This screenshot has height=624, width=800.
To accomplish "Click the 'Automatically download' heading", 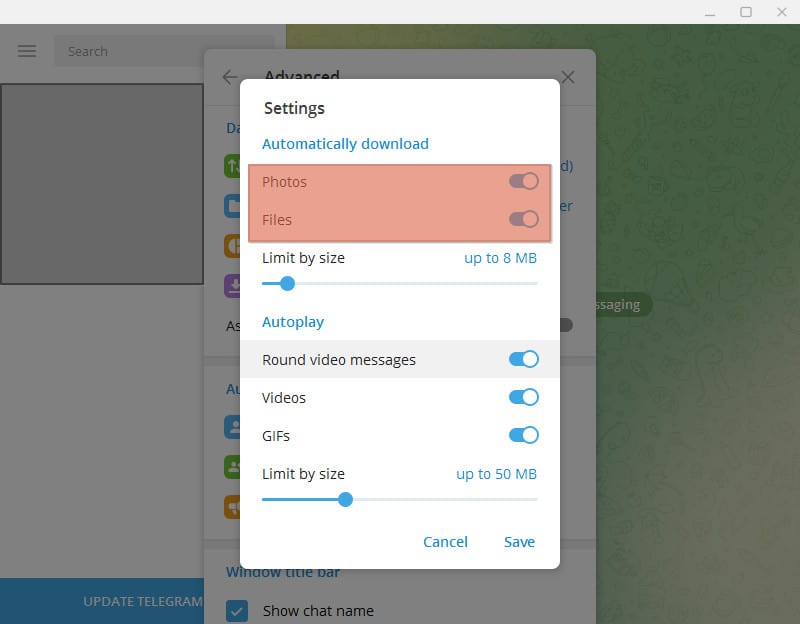I will tap(345, 144).
